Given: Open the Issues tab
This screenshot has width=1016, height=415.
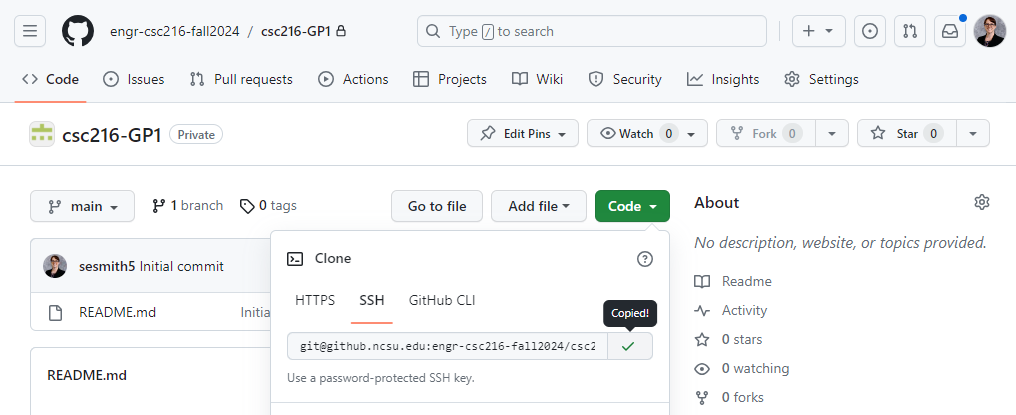Looking at the screenshot, I should point(133,79).
